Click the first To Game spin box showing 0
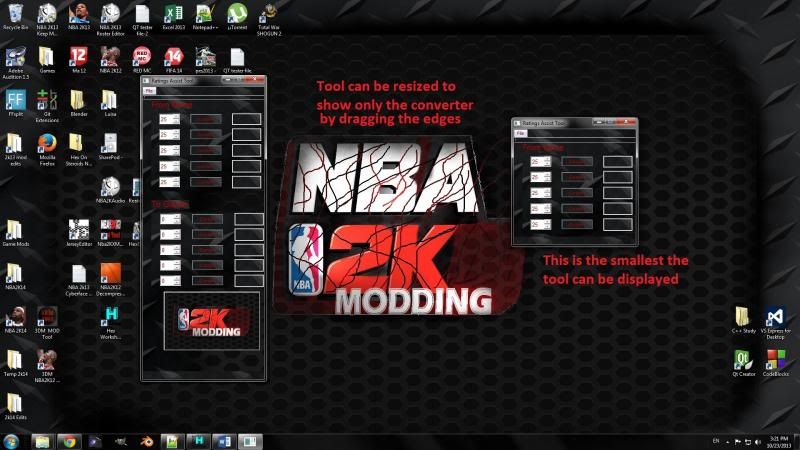Image resolution: width=800 pixels, height=450 pixels. (x=170, y=219)
